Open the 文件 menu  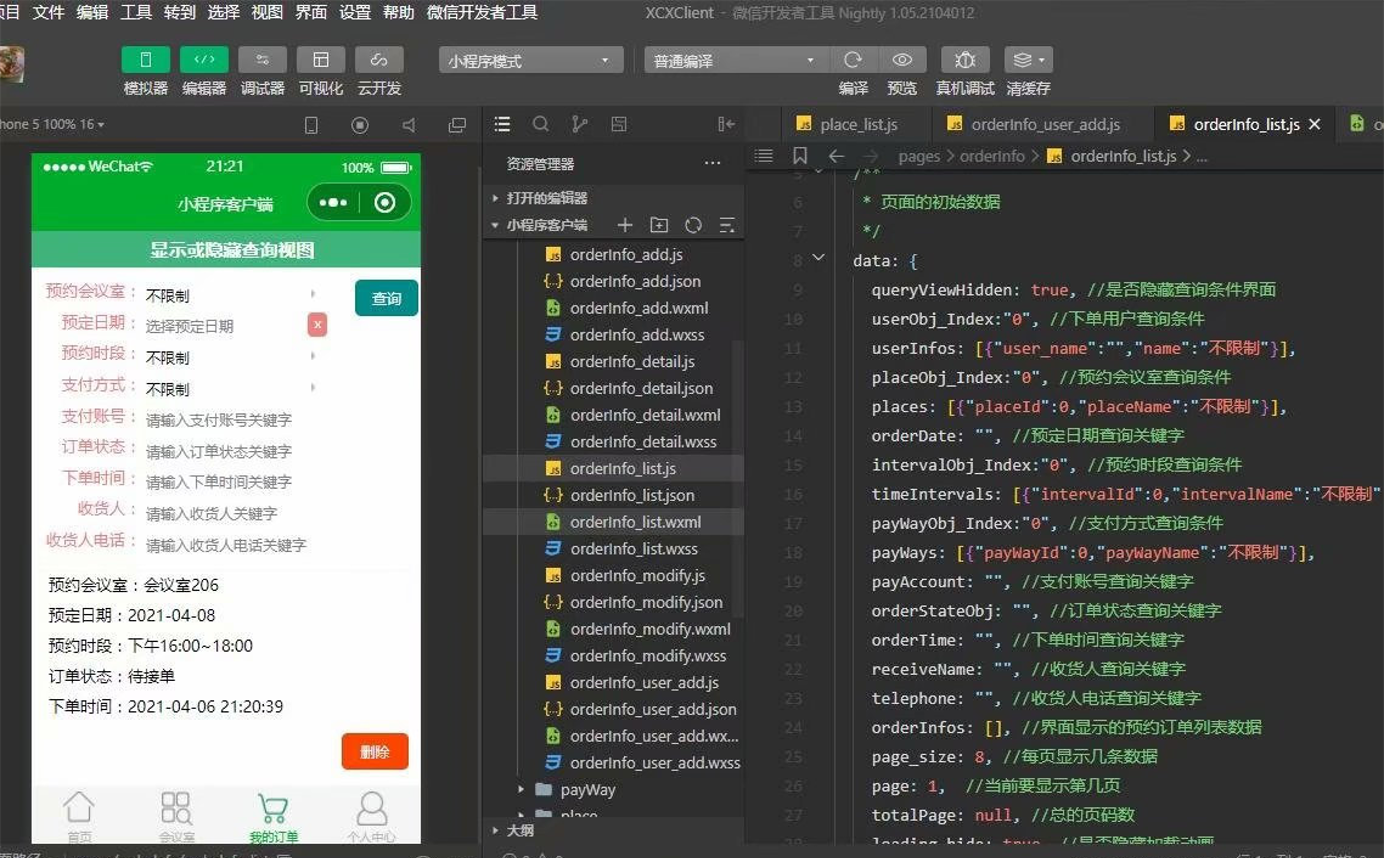point(49,12)
